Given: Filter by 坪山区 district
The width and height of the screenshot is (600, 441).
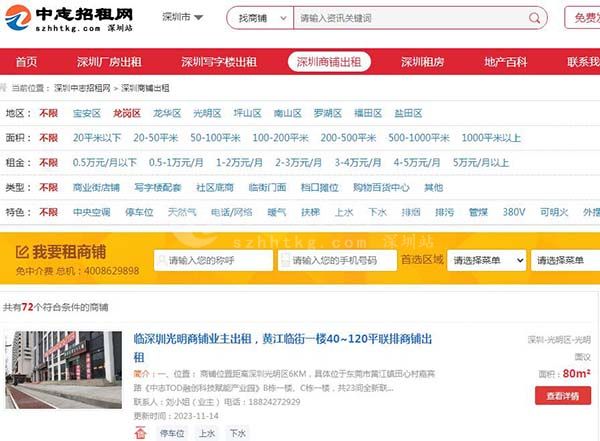Looking at the screenshot, I should [247, 113].
